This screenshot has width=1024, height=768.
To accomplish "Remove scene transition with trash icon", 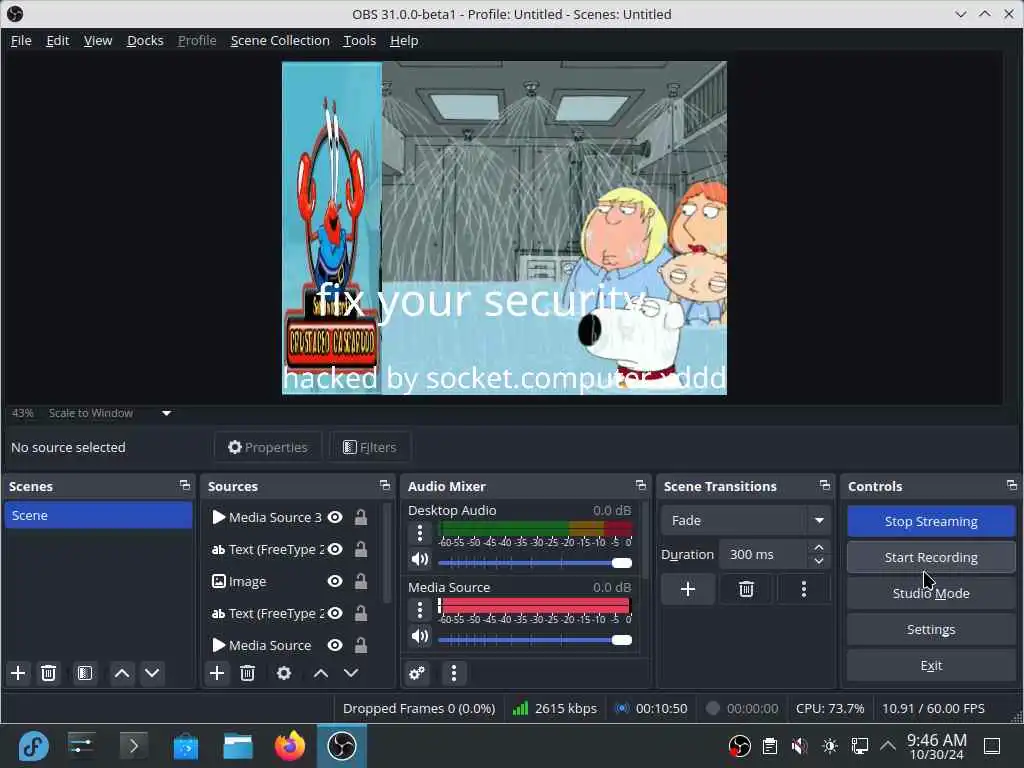I will [x=746, y=589].
